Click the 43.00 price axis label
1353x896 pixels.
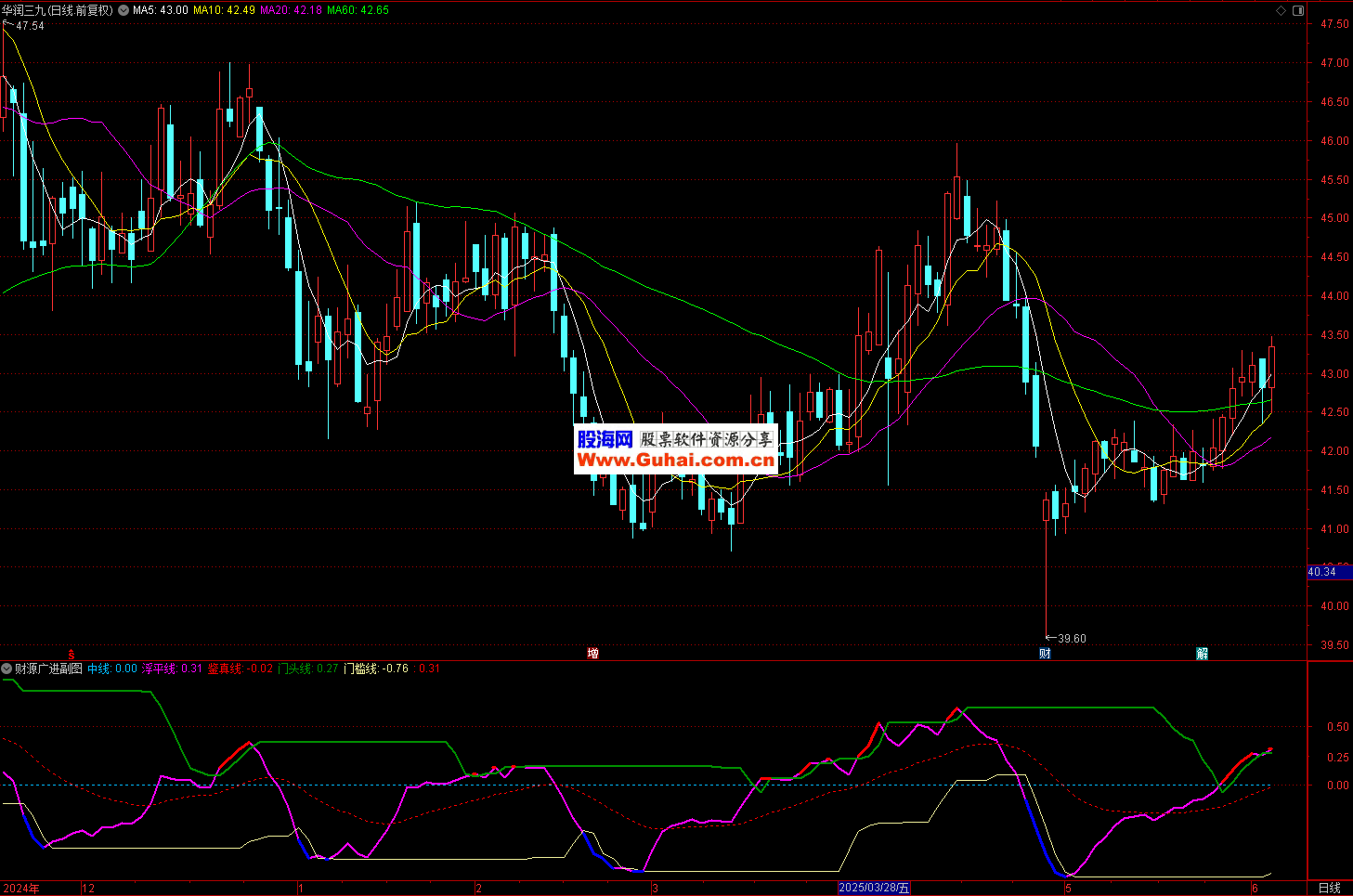pyautogui.click(x=1334, y=374)
